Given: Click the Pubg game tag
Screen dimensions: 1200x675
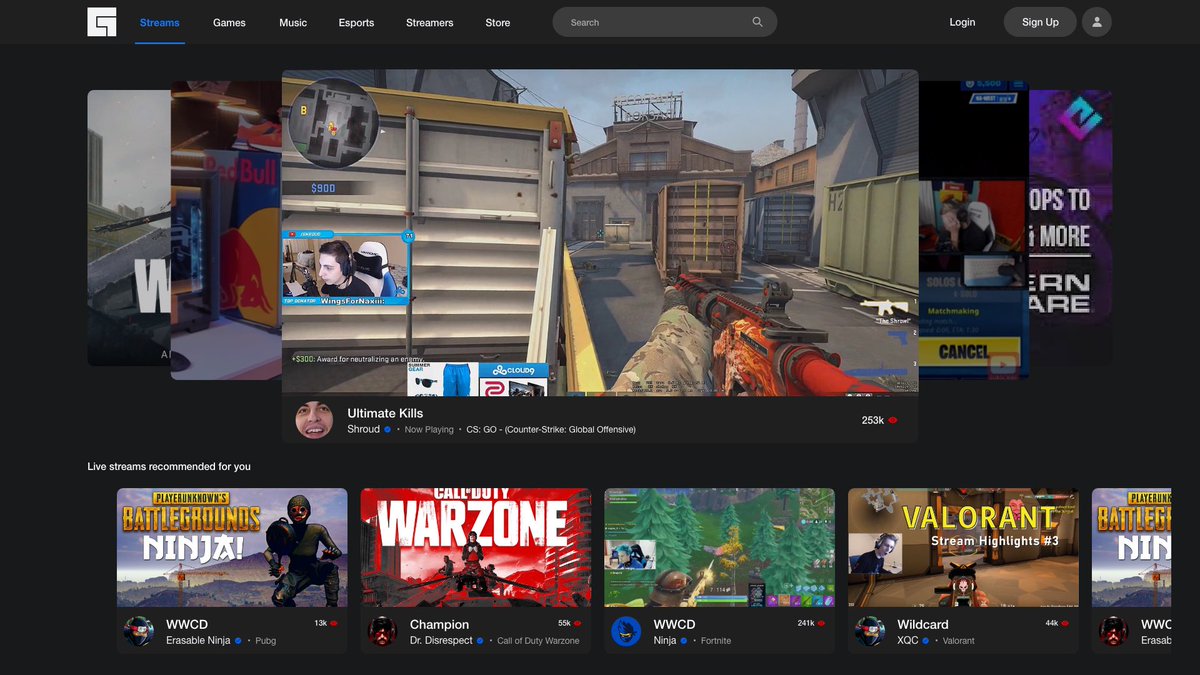Looking at the screenshot, I should click(x=265, y=641).
